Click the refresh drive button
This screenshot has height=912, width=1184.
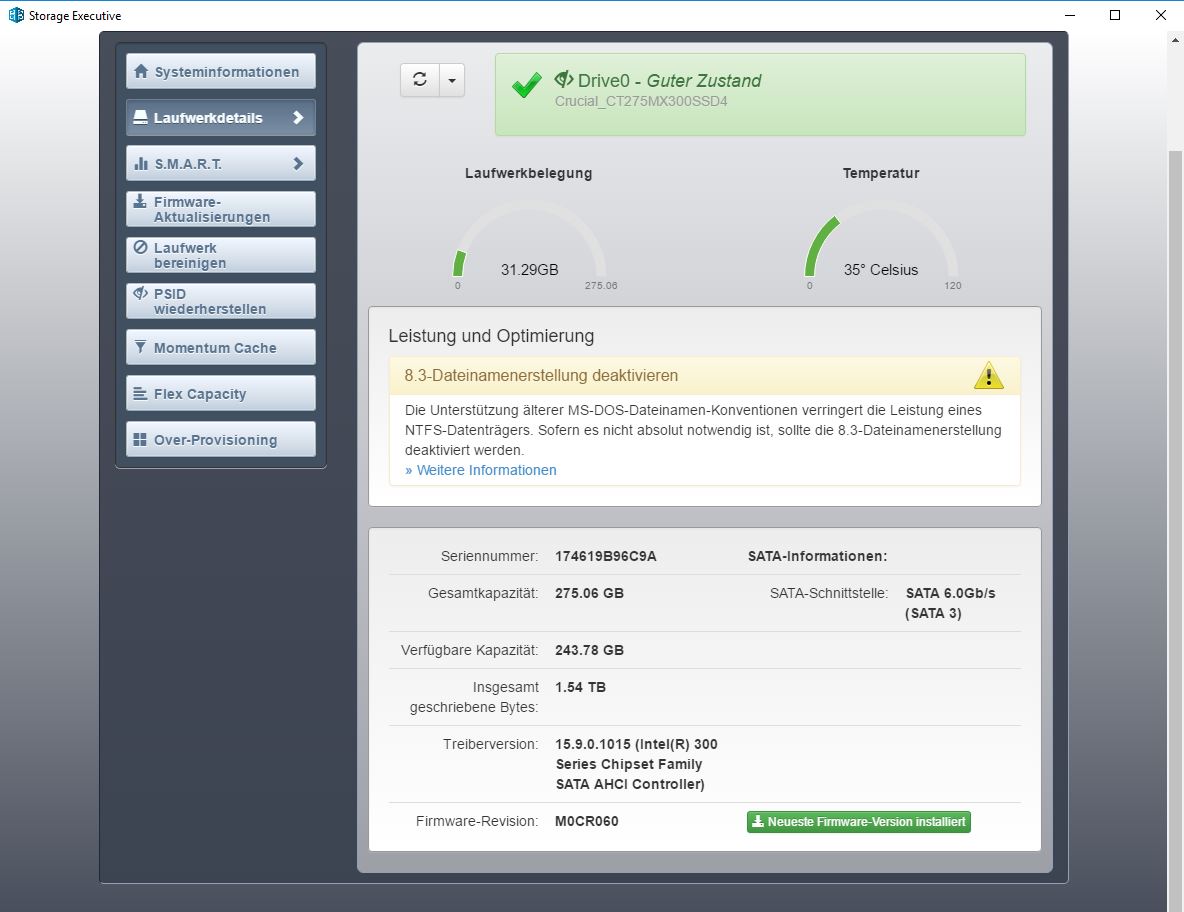[420, 79]
